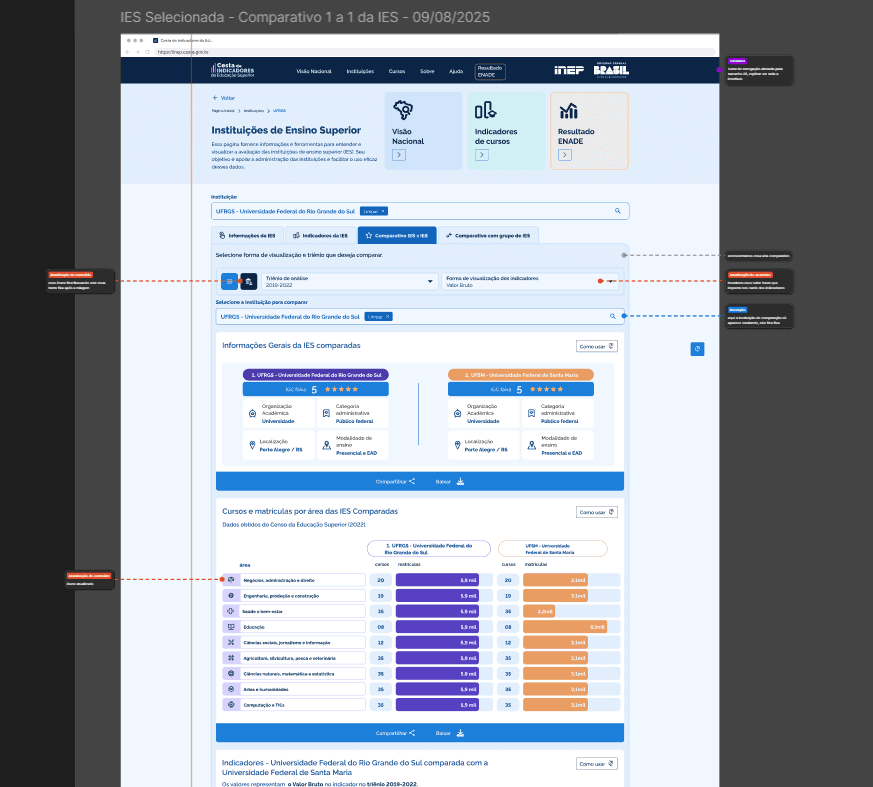Click the Voltar back link

click(x=223, y=98)
